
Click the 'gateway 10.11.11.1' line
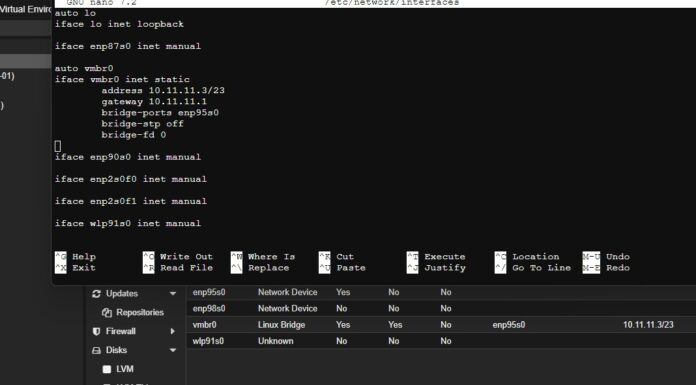click(154, 102)
